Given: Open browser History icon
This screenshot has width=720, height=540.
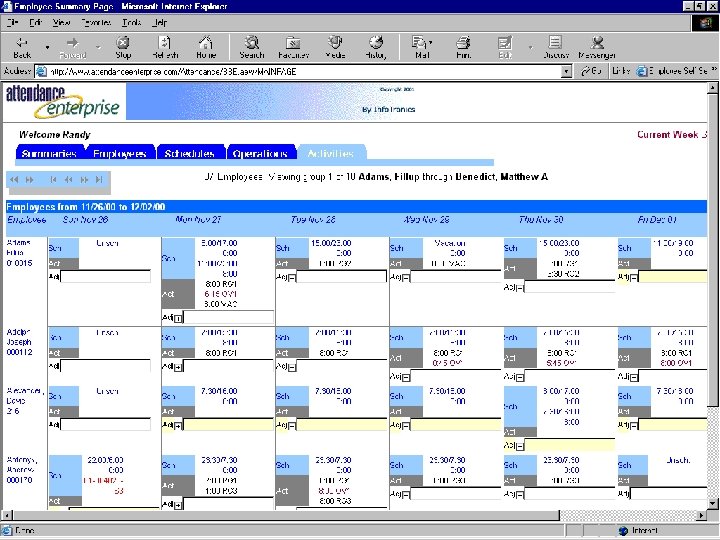Looking at the screenshot, I should tap(376, 48).
